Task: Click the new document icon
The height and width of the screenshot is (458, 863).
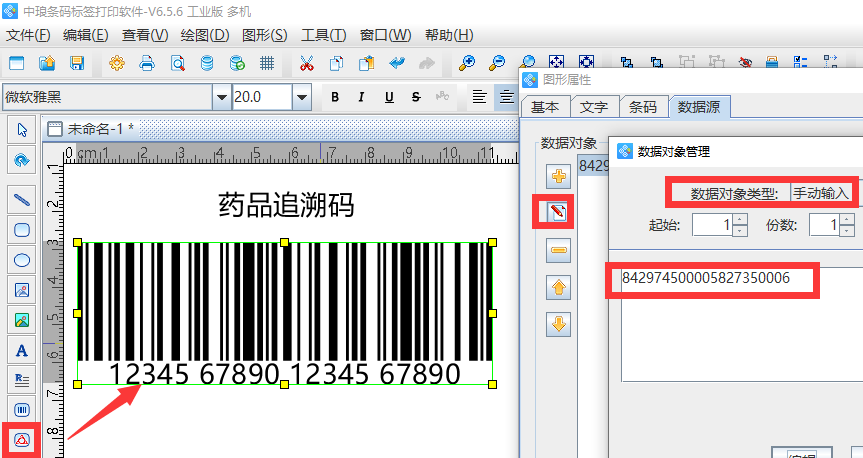Action: [17, 63]
